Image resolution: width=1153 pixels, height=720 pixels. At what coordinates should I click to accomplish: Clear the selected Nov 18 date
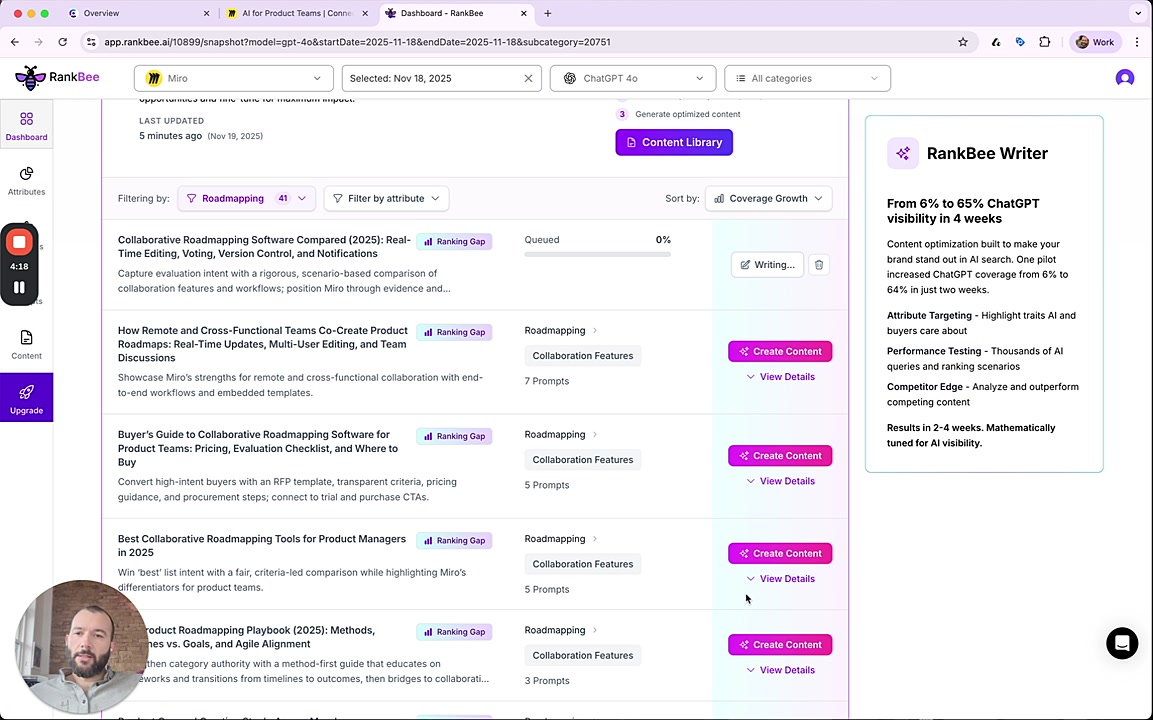(x=528, y=78)
